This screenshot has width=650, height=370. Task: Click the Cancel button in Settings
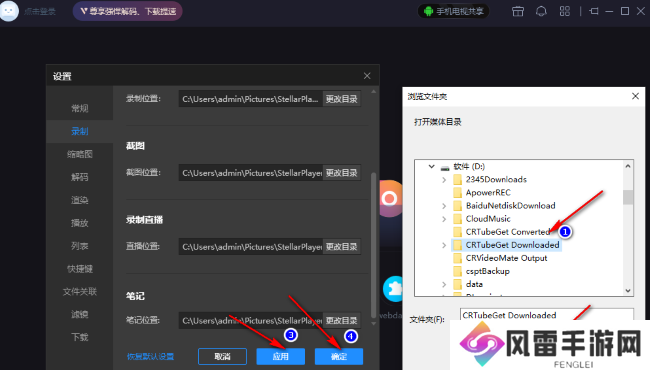tap(223, 356)
